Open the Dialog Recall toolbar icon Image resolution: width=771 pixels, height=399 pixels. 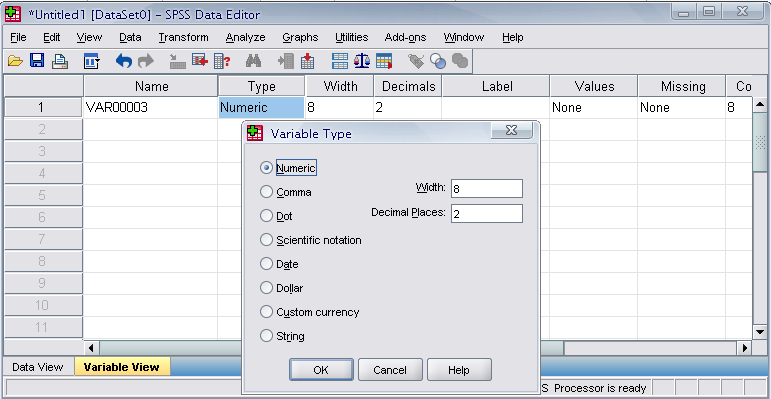91,61
